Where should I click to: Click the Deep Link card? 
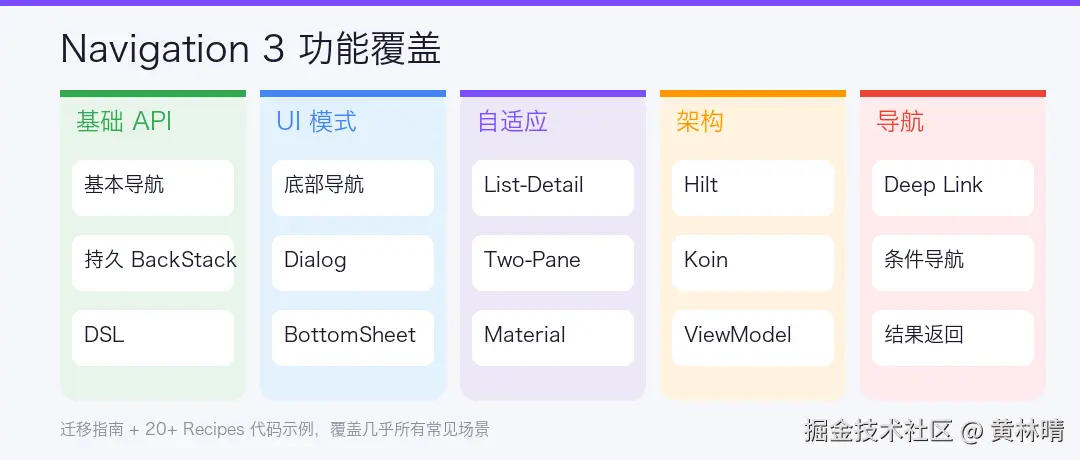[952, 187]
